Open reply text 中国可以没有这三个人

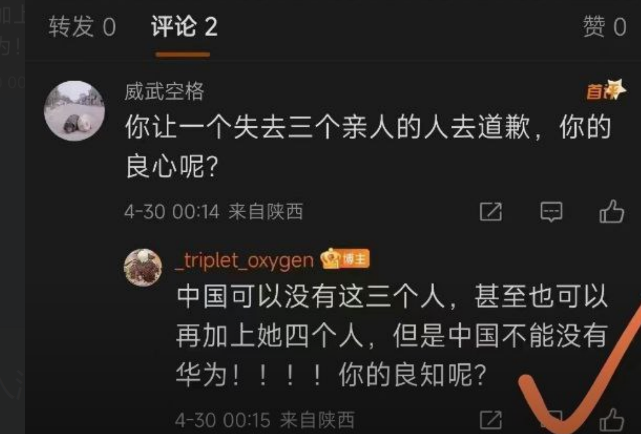[x=311, y=296]
